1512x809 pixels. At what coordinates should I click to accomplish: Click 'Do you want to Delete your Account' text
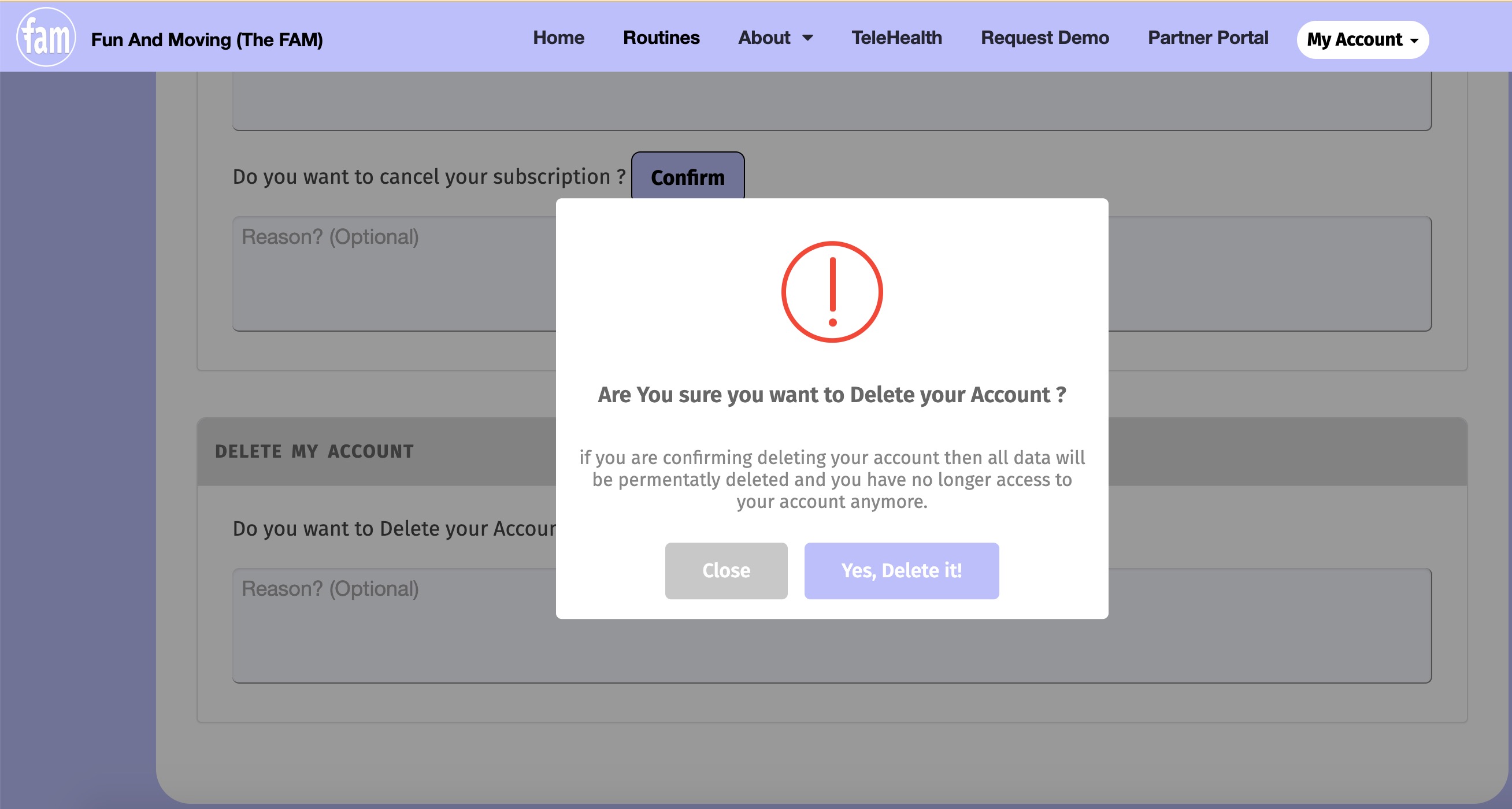[x=394, y=529]
